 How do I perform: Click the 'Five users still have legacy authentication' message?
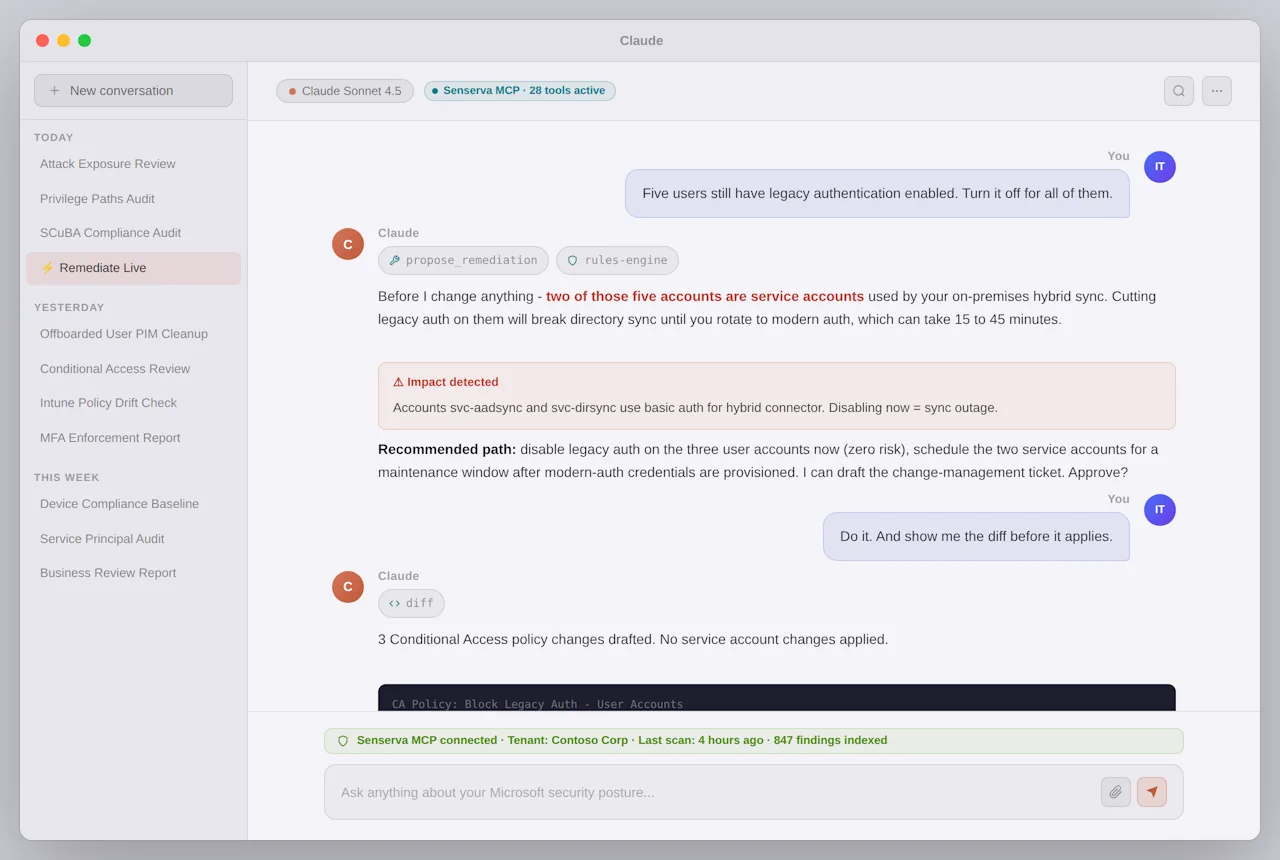(877, 193)
